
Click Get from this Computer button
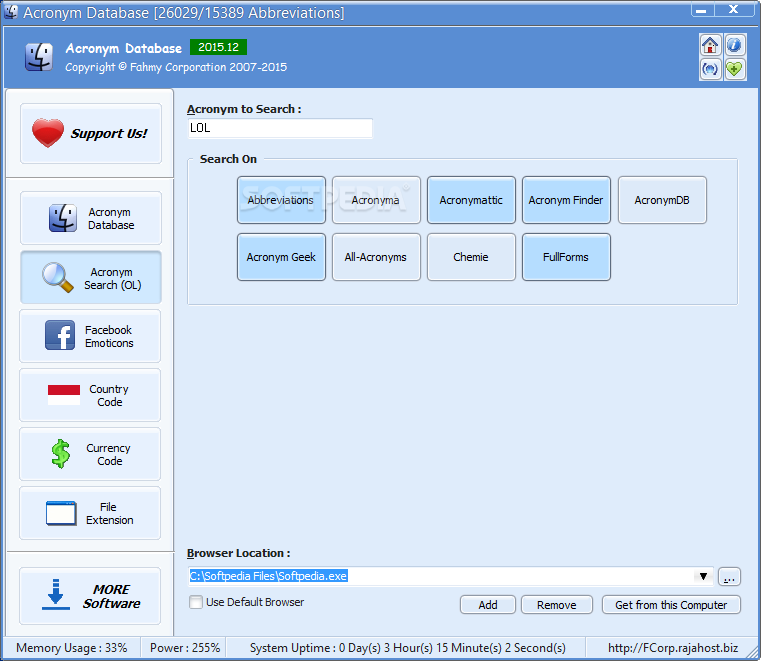pyautogui.click(x=671, y=605)
